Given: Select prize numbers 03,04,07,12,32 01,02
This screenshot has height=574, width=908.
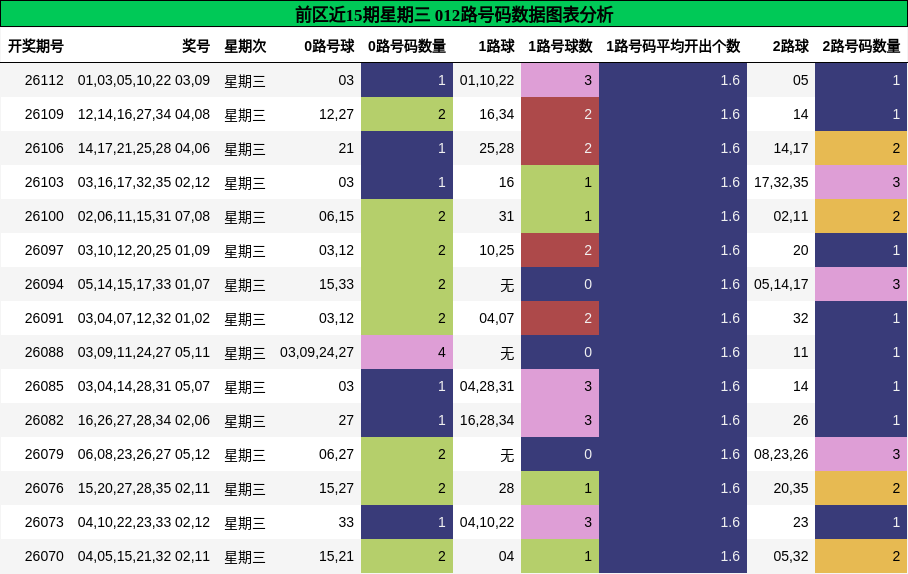Looking at the screenshot, I should 144,319.
